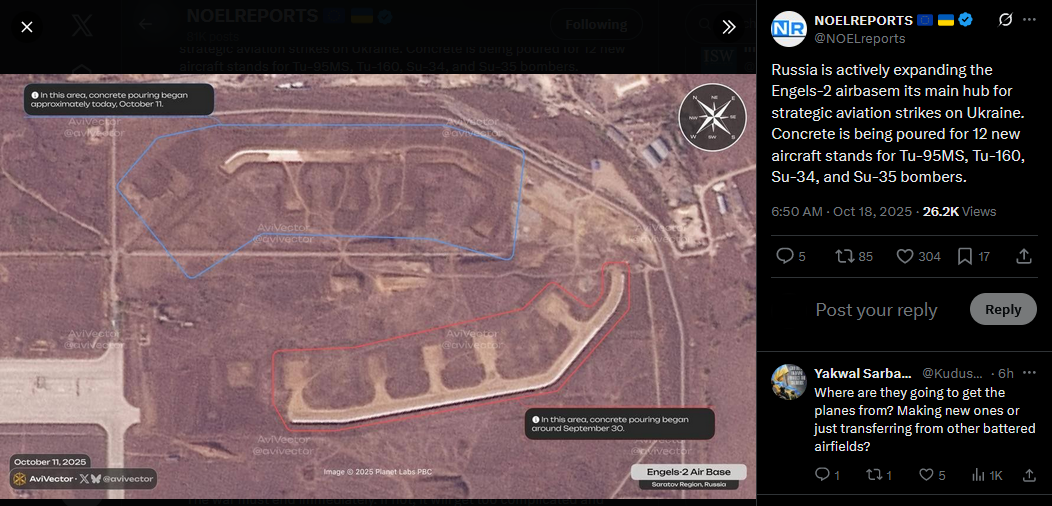Click the 6h timestamp on the comment
This screenshot has width=1052, height=506.
1006,373
